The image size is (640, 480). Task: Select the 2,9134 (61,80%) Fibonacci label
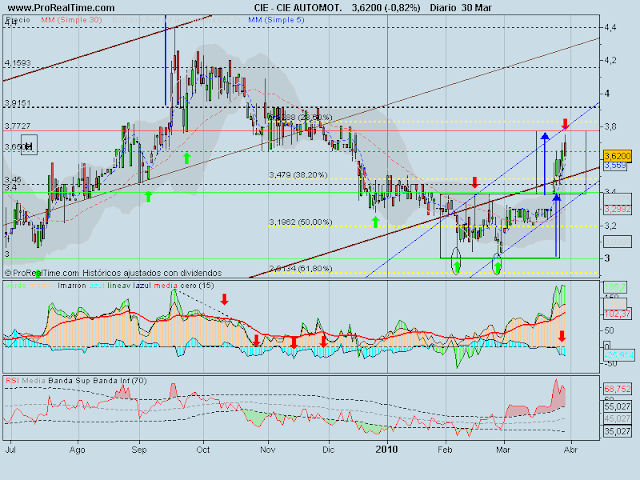pos(301,269)
